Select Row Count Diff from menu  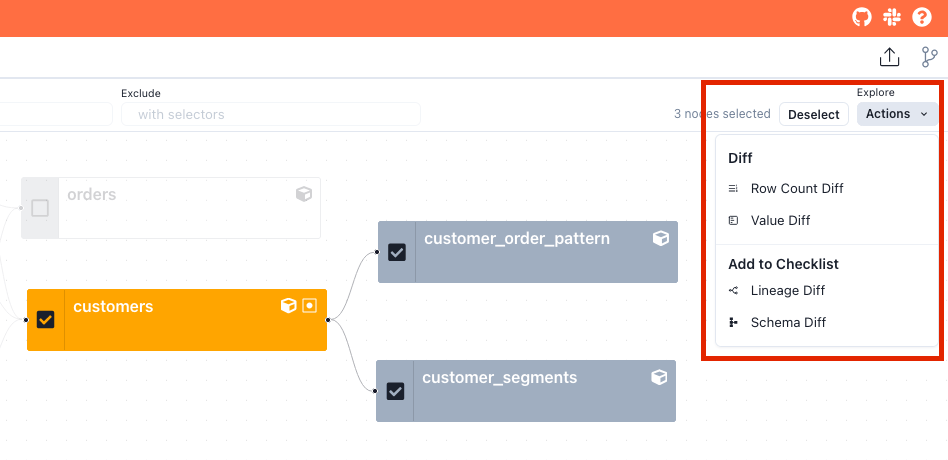click(x=796, y=188)
